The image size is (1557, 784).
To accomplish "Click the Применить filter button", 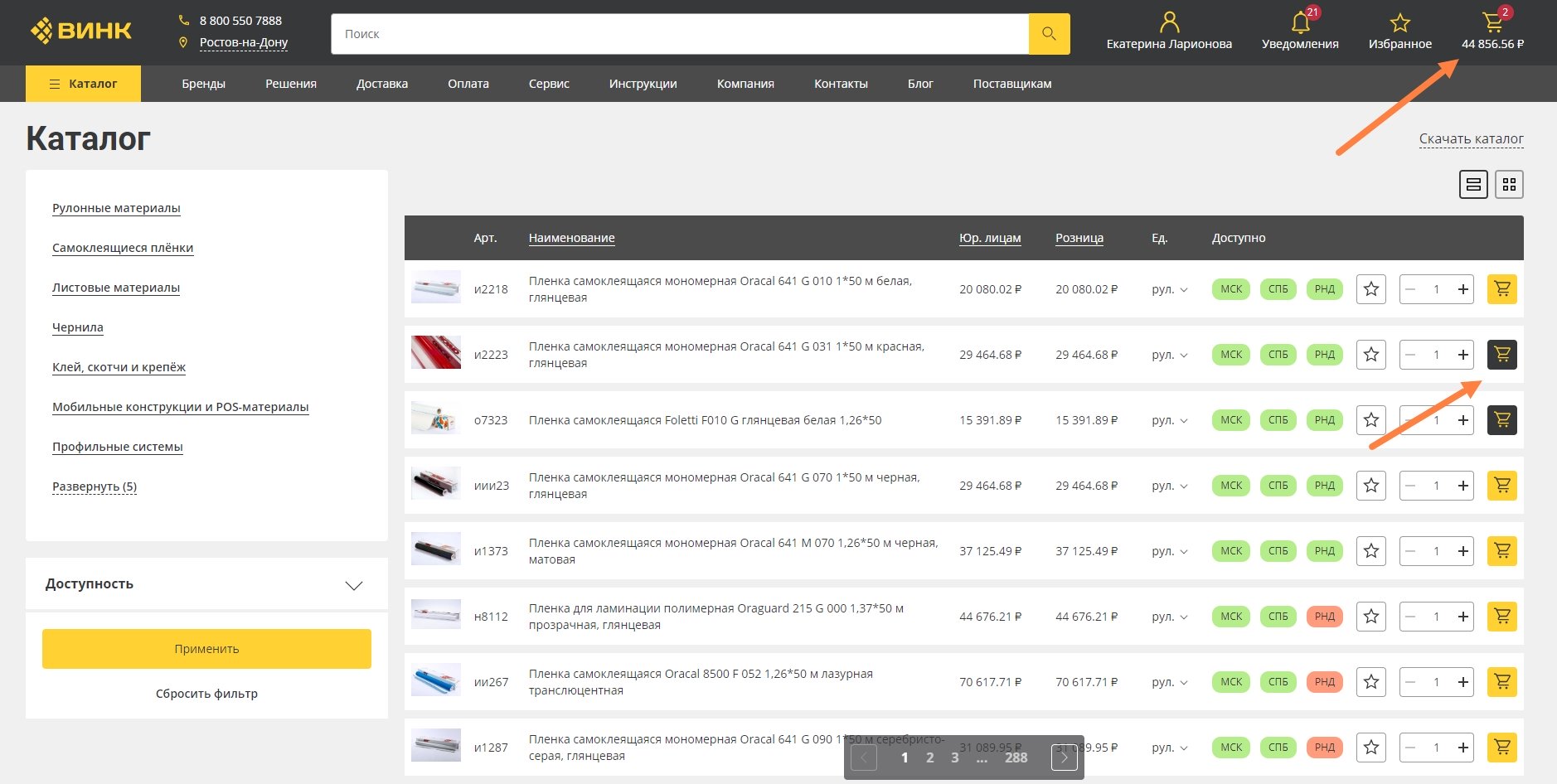I will [206, 649].
